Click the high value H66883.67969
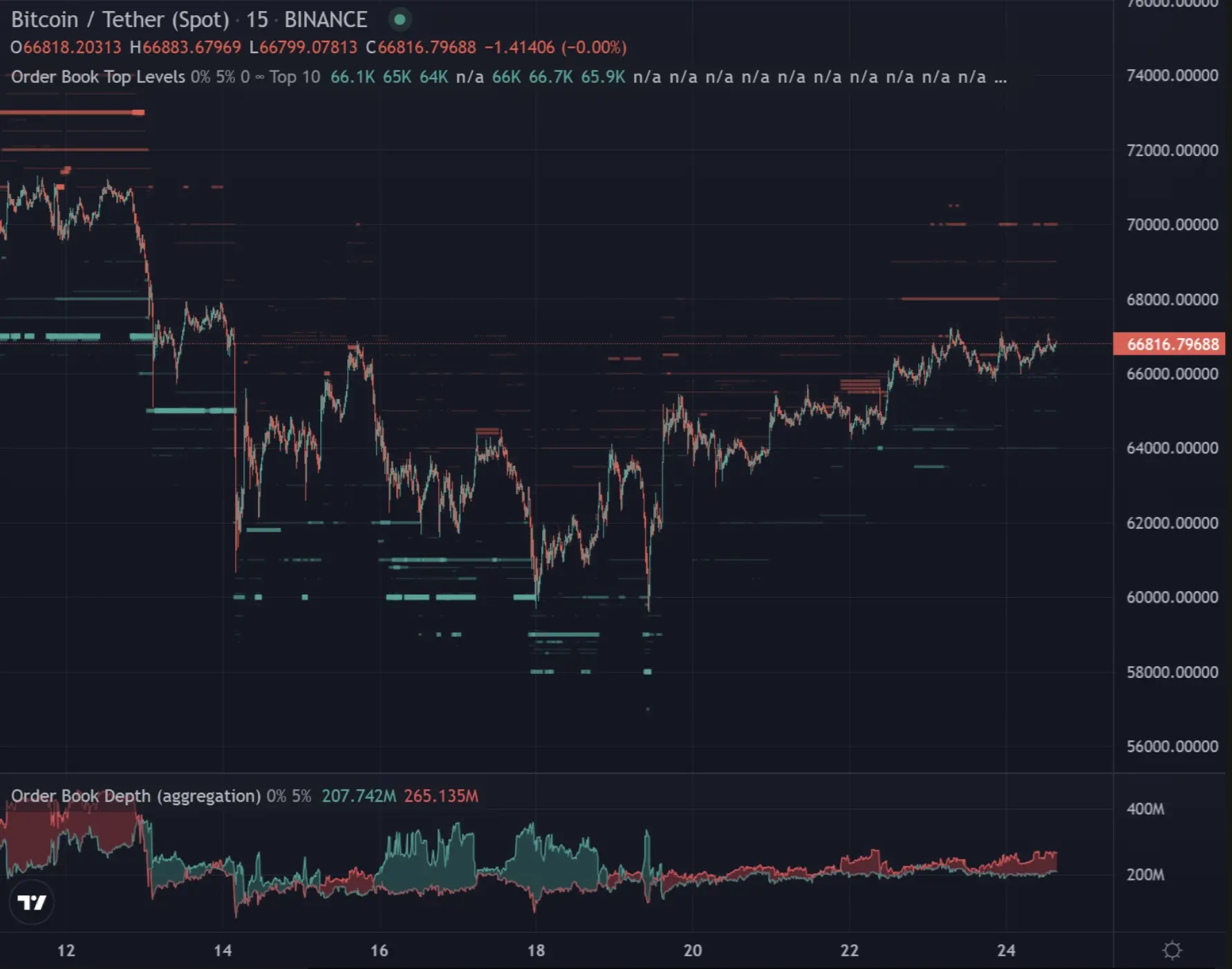 pyautogui.click(x=185, y=47)
